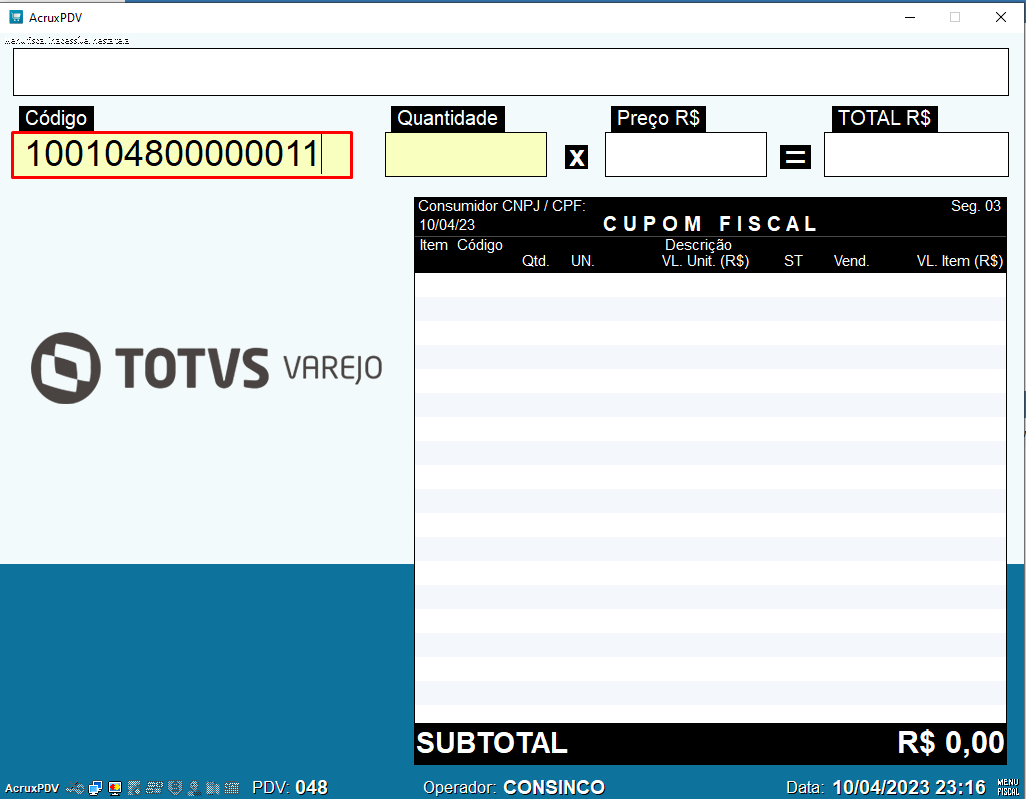Click the PDV: 048 status text
This screenshot has height=799, width=1026.
coord(290,787)
